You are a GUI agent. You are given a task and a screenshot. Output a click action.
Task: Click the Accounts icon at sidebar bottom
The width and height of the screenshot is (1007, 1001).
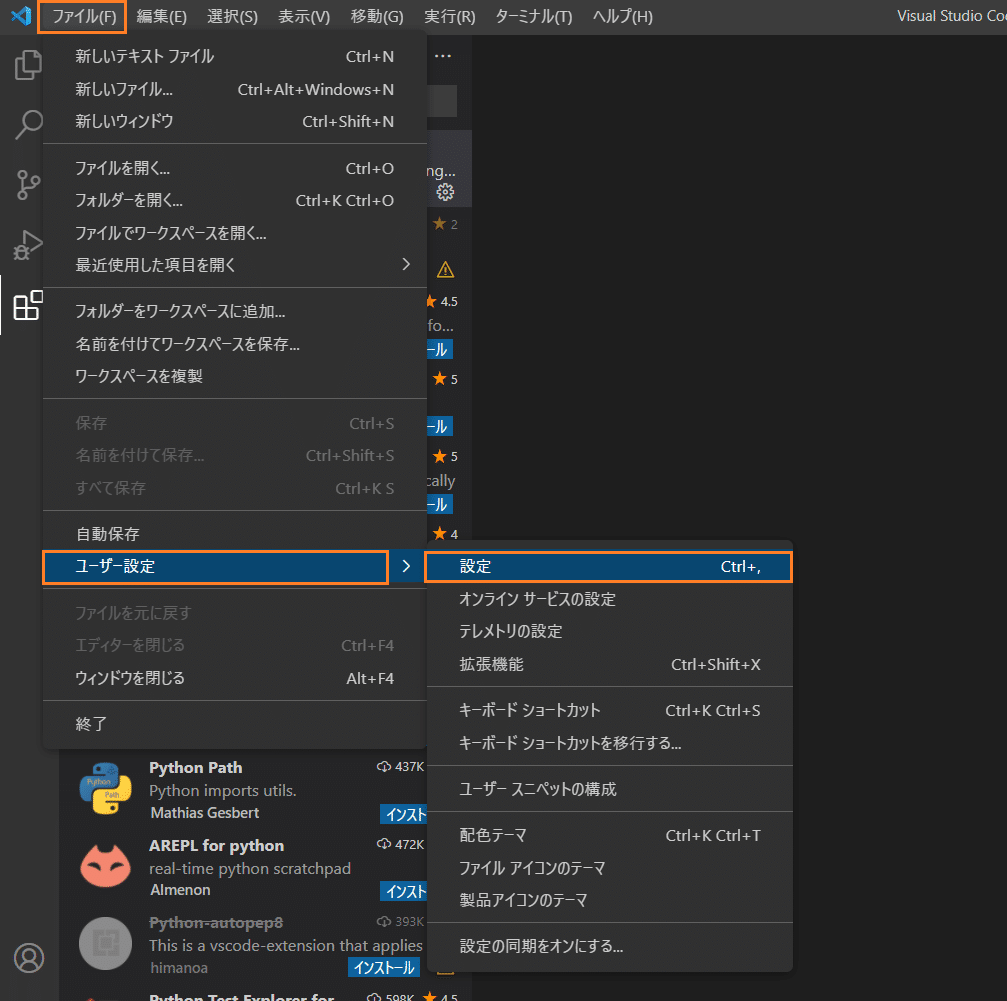pyautogui.click(x=29, y=957)
